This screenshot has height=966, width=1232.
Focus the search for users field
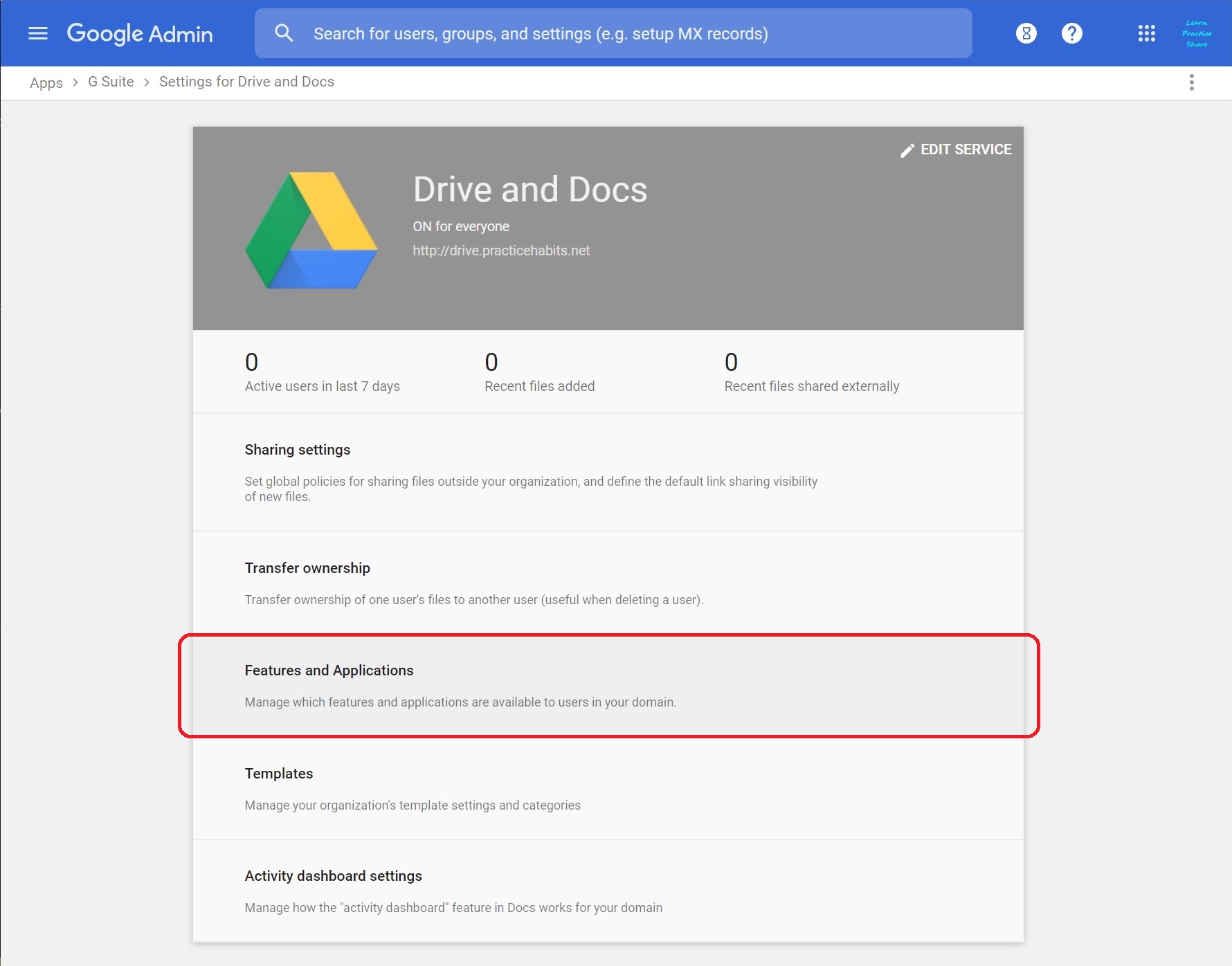tap(613, 33)
